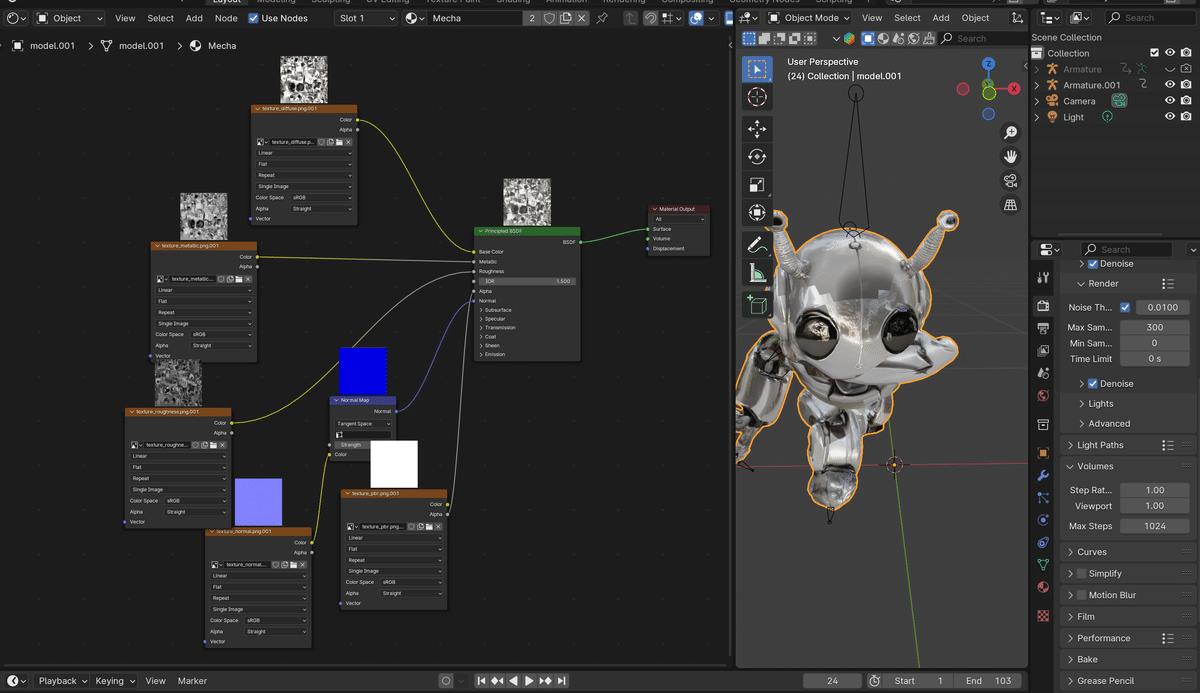Select the Select Box tool in viewport
This screenshot has height=693, width=1200.
pyautogui.click(x=757, y=69)
